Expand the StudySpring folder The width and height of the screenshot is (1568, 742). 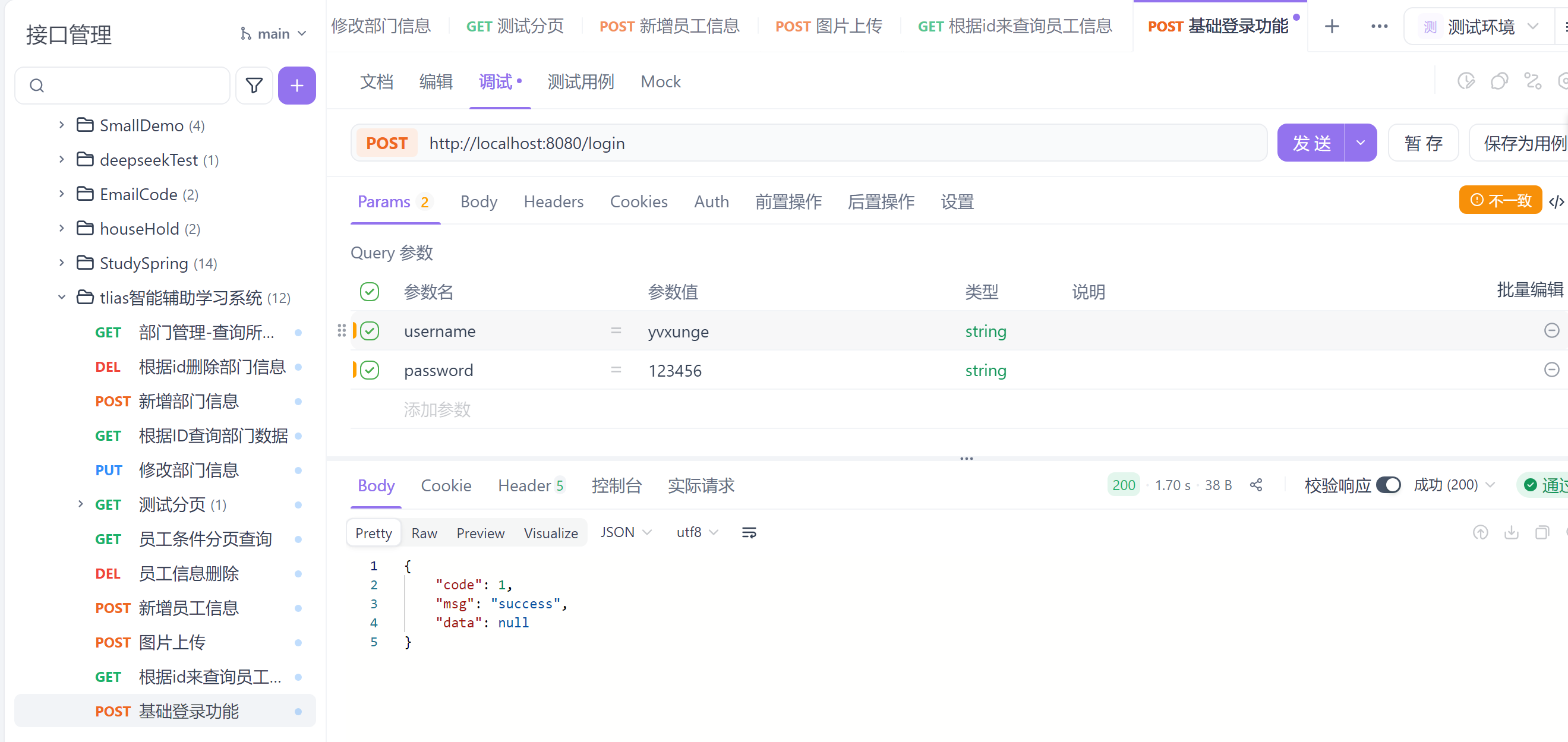click(x=61, y=263)
